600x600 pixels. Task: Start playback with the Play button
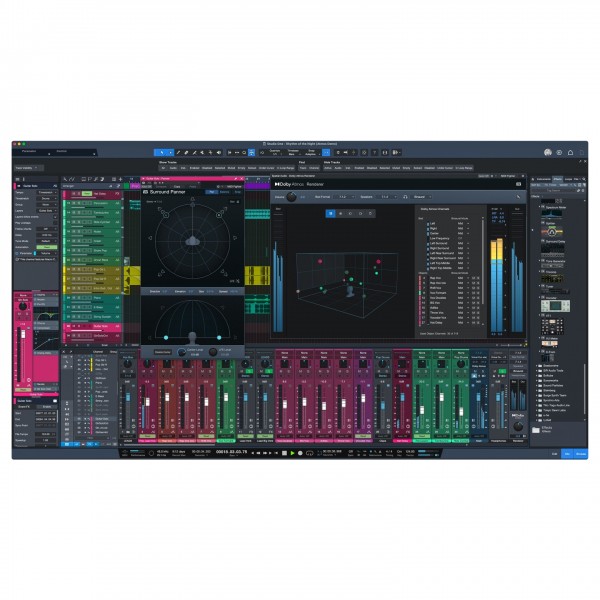292,453
